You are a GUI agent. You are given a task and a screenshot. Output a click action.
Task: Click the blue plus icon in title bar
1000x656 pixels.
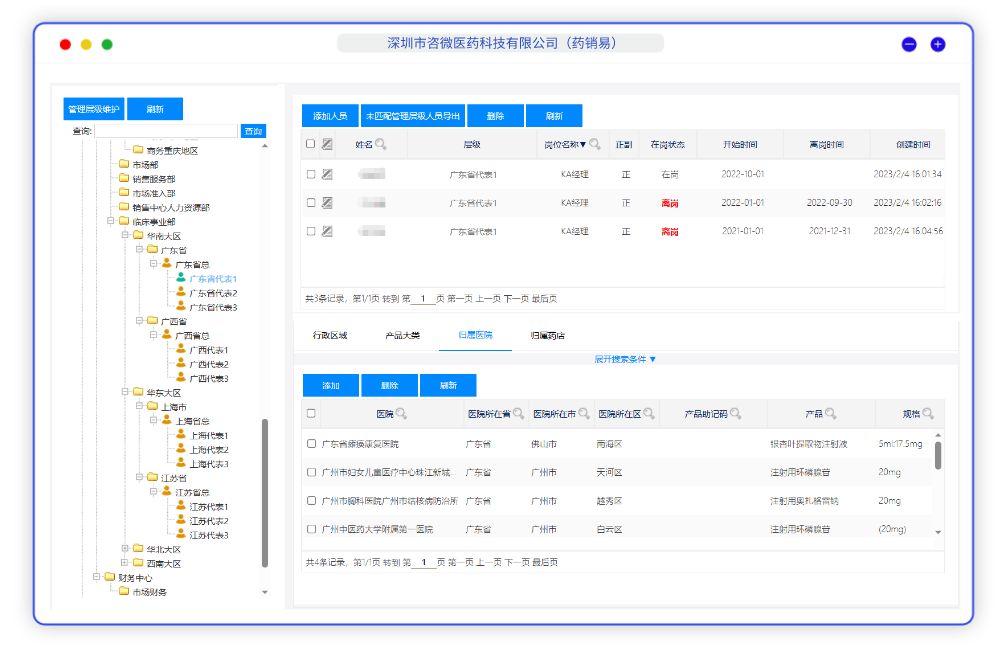(938, 44)
